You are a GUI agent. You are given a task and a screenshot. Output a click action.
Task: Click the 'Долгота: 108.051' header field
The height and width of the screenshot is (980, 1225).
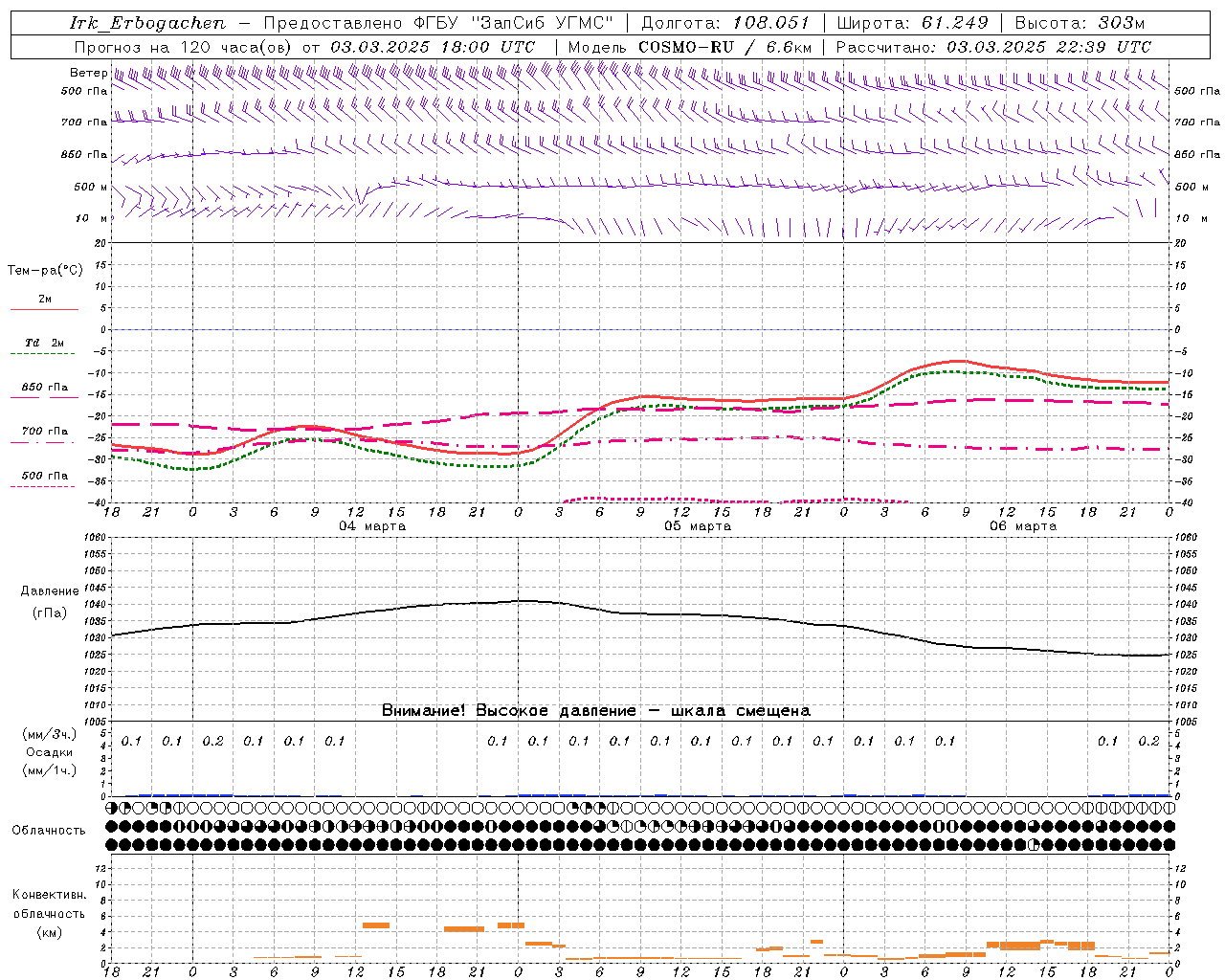[x=725, y=23]
